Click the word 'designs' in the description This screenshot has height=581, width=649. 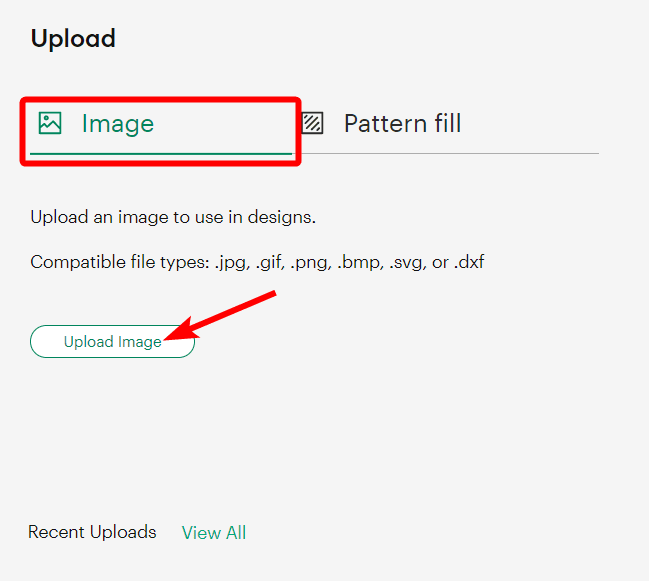pyautogui.click(x=285, y=217)
